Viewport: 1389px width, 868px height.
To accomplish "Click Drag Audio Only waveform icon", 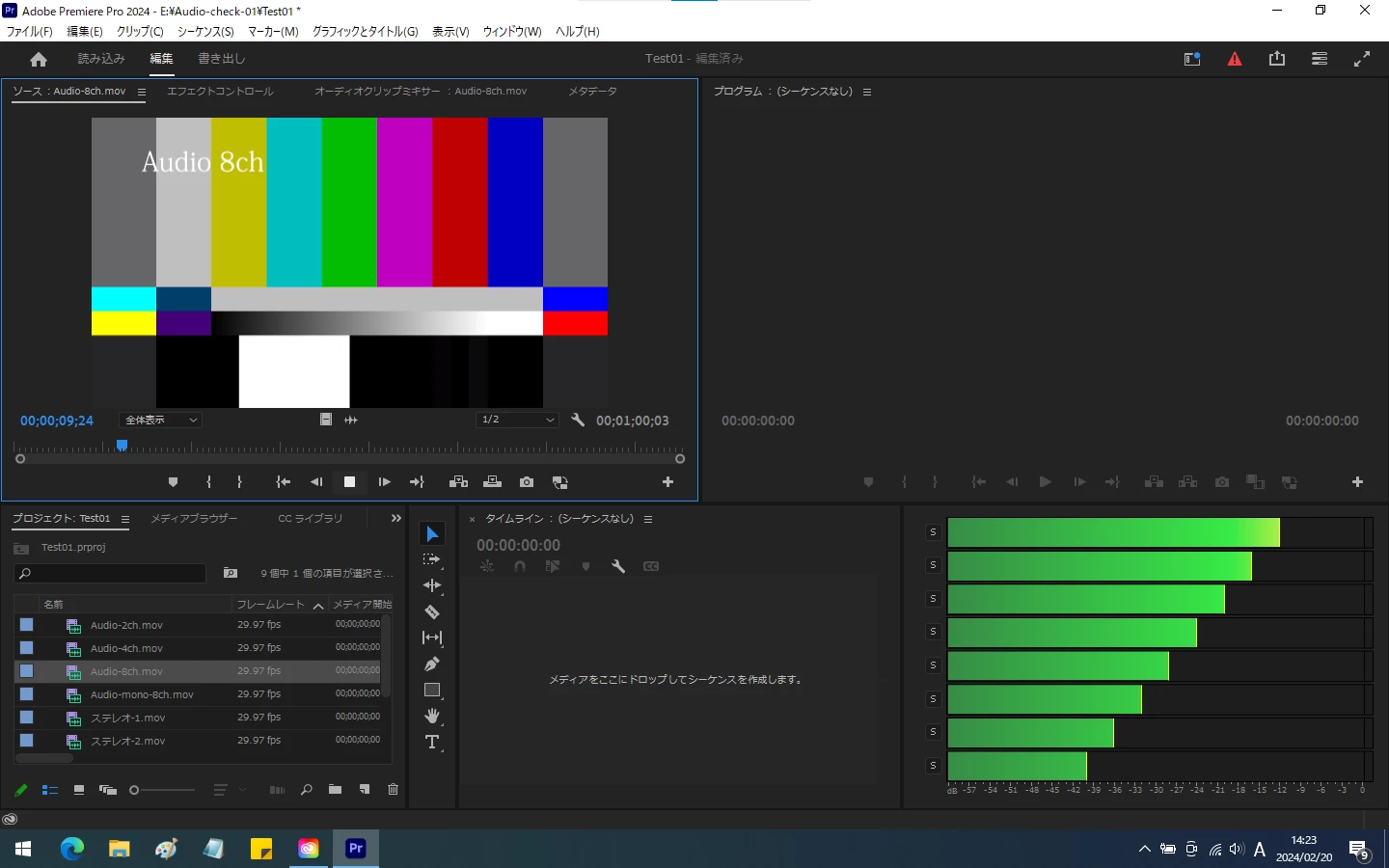I will pos(351,420).
